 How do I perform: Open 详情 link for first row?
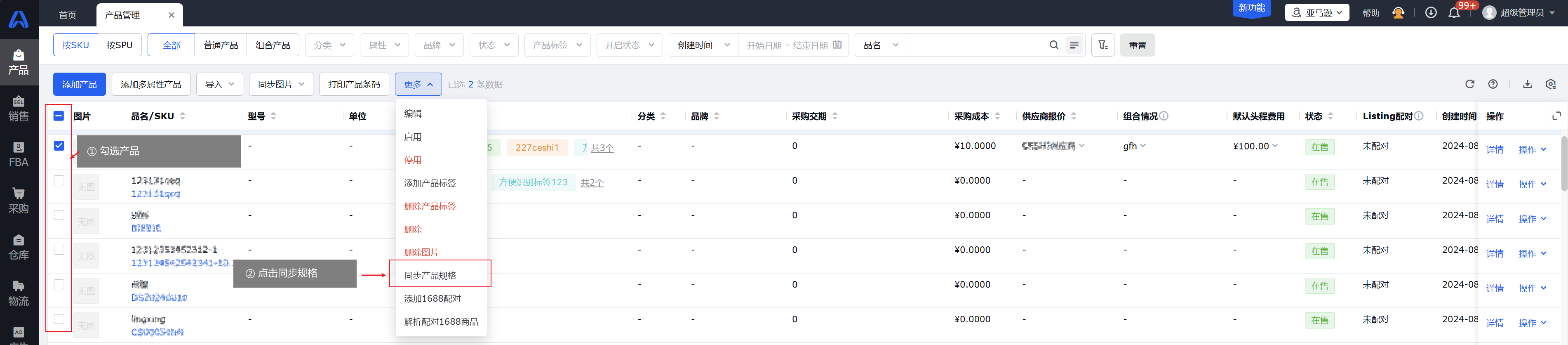coord(1494,150)
